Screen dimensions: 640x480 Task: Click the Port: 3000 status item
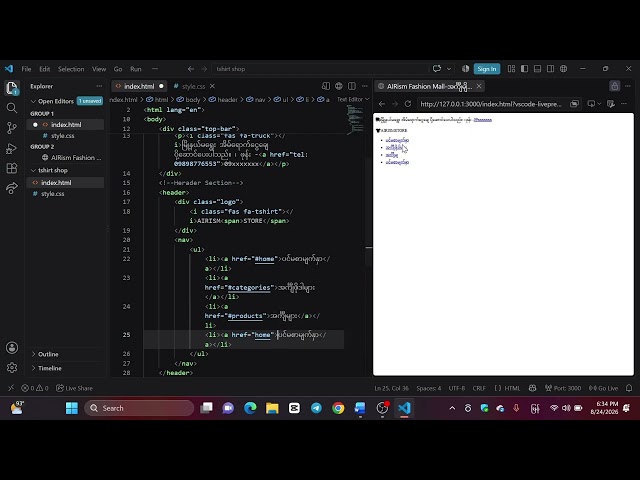point(563,388)
